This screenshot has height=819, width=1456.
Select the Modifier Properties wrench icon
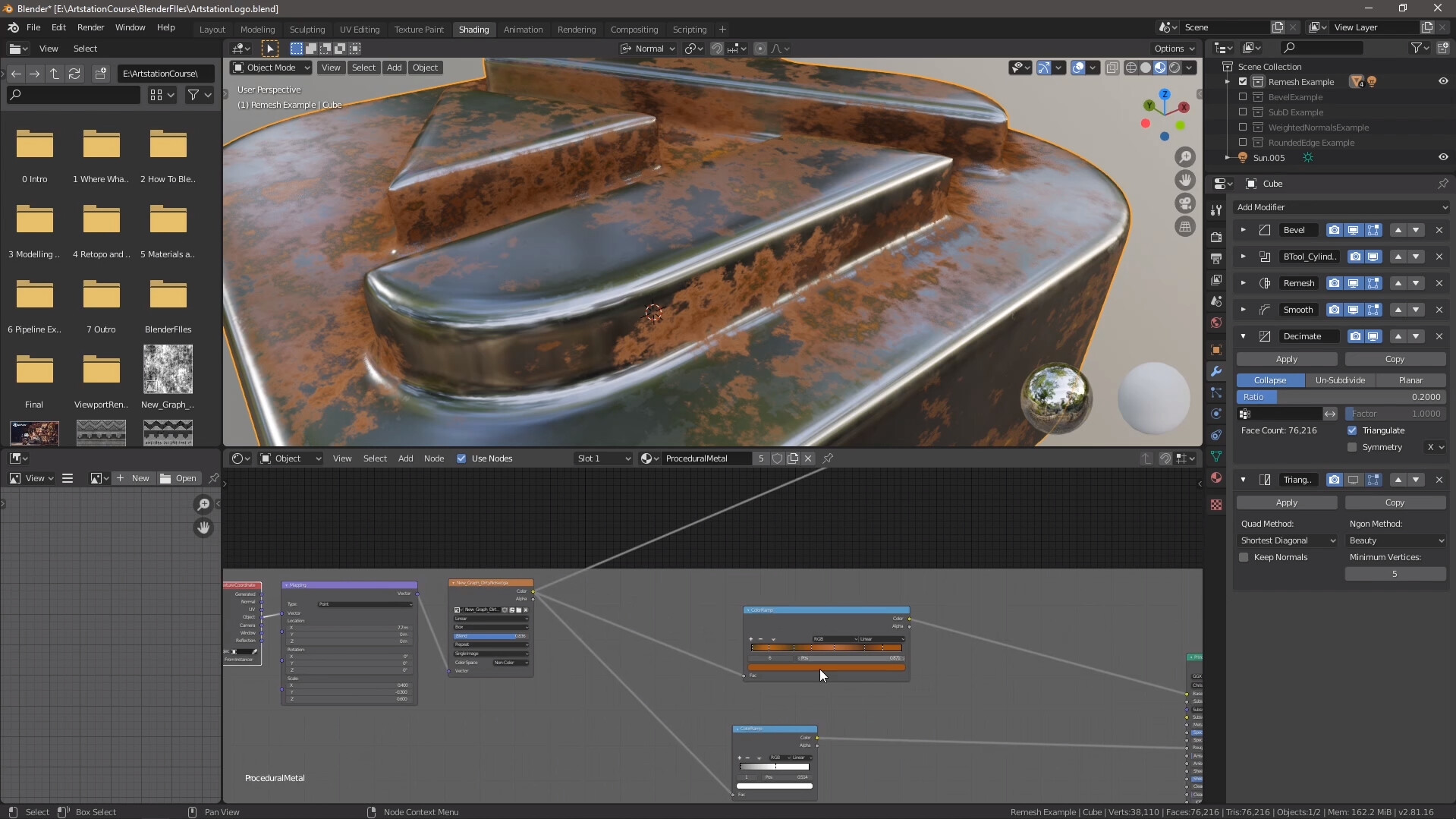(x=1216, y=371)
